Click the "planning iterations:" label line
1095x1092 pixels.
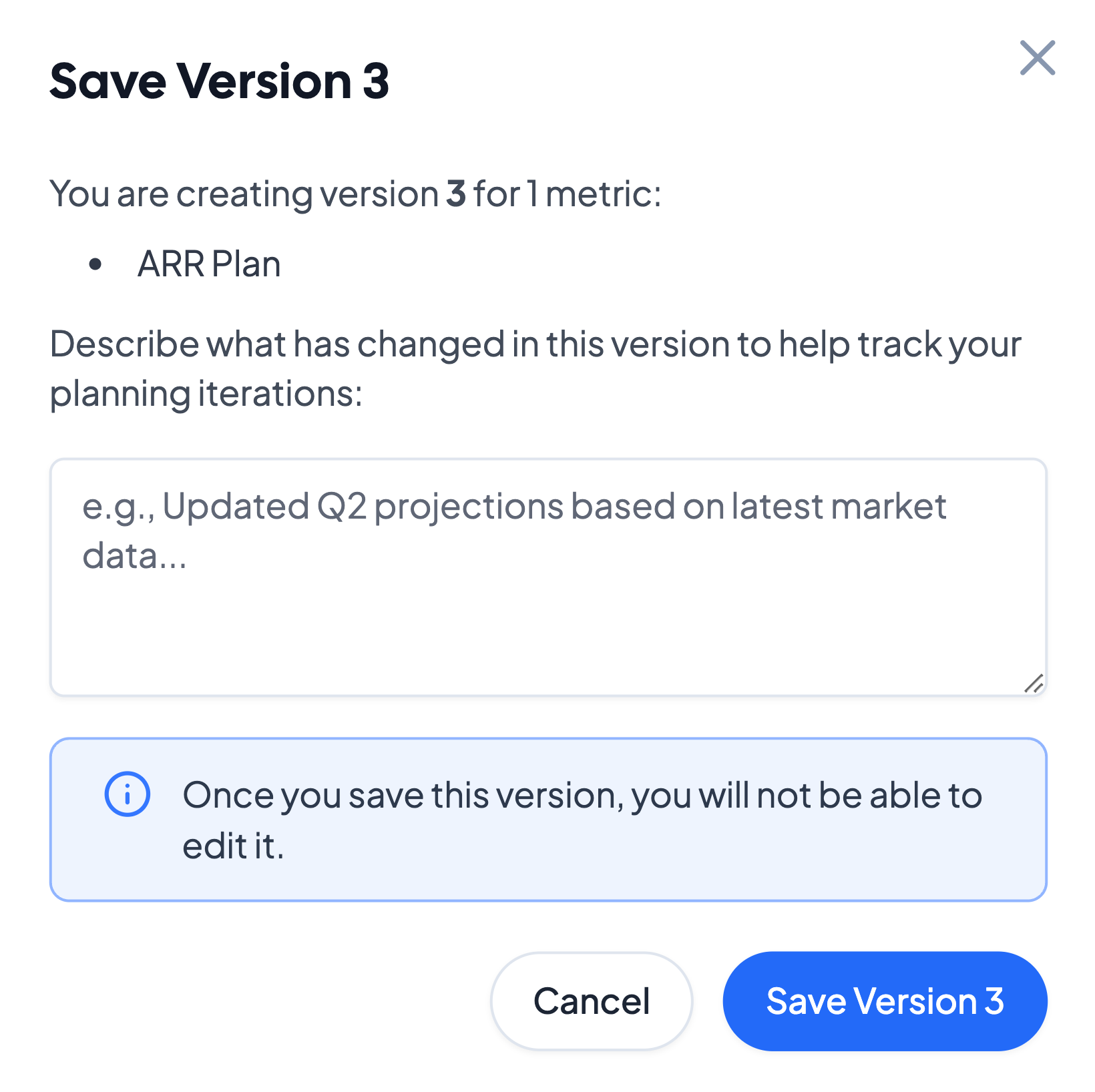click(206, 393)
